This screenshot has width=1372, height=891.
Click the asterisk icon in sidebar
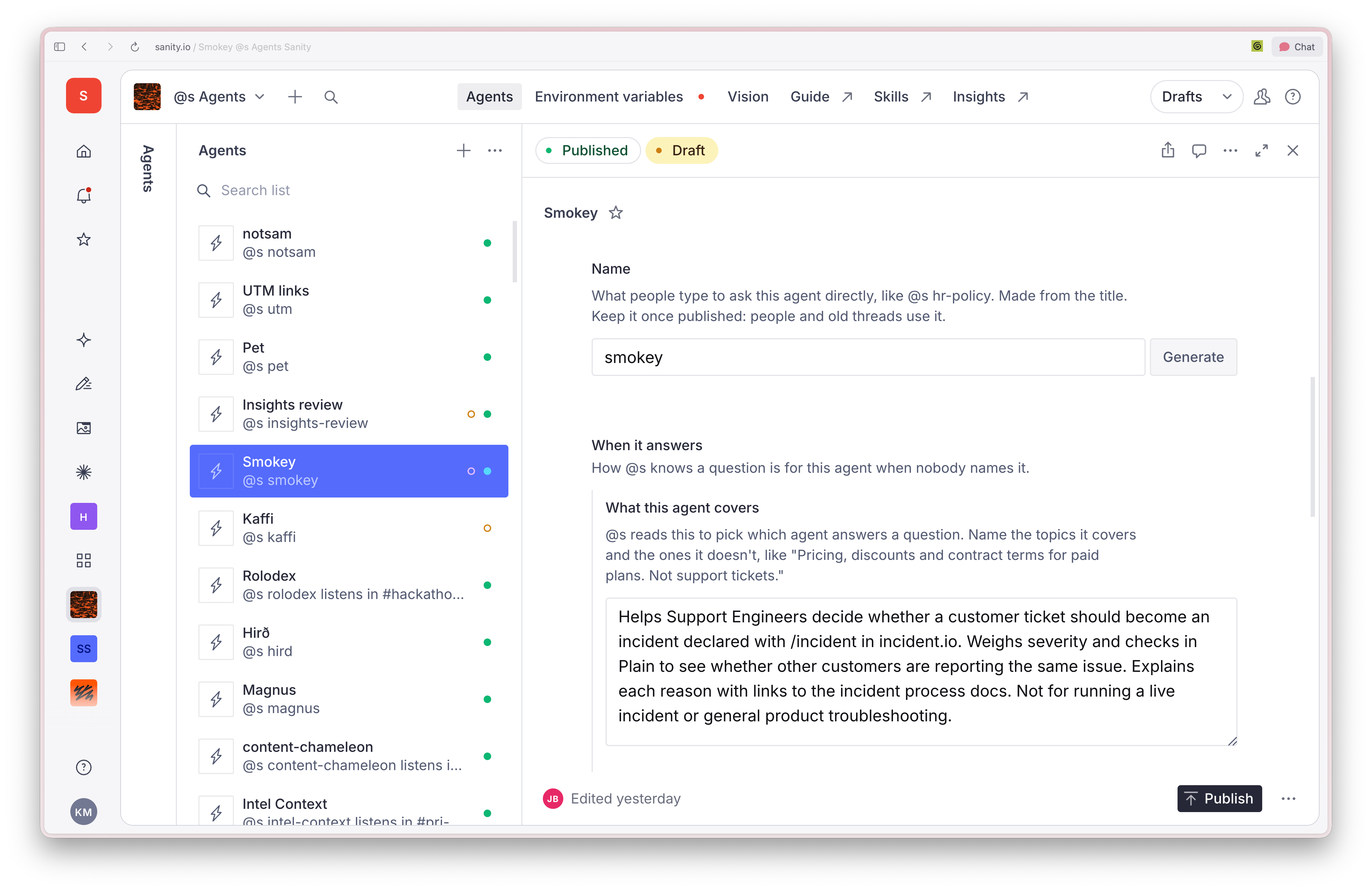point(84,473)
